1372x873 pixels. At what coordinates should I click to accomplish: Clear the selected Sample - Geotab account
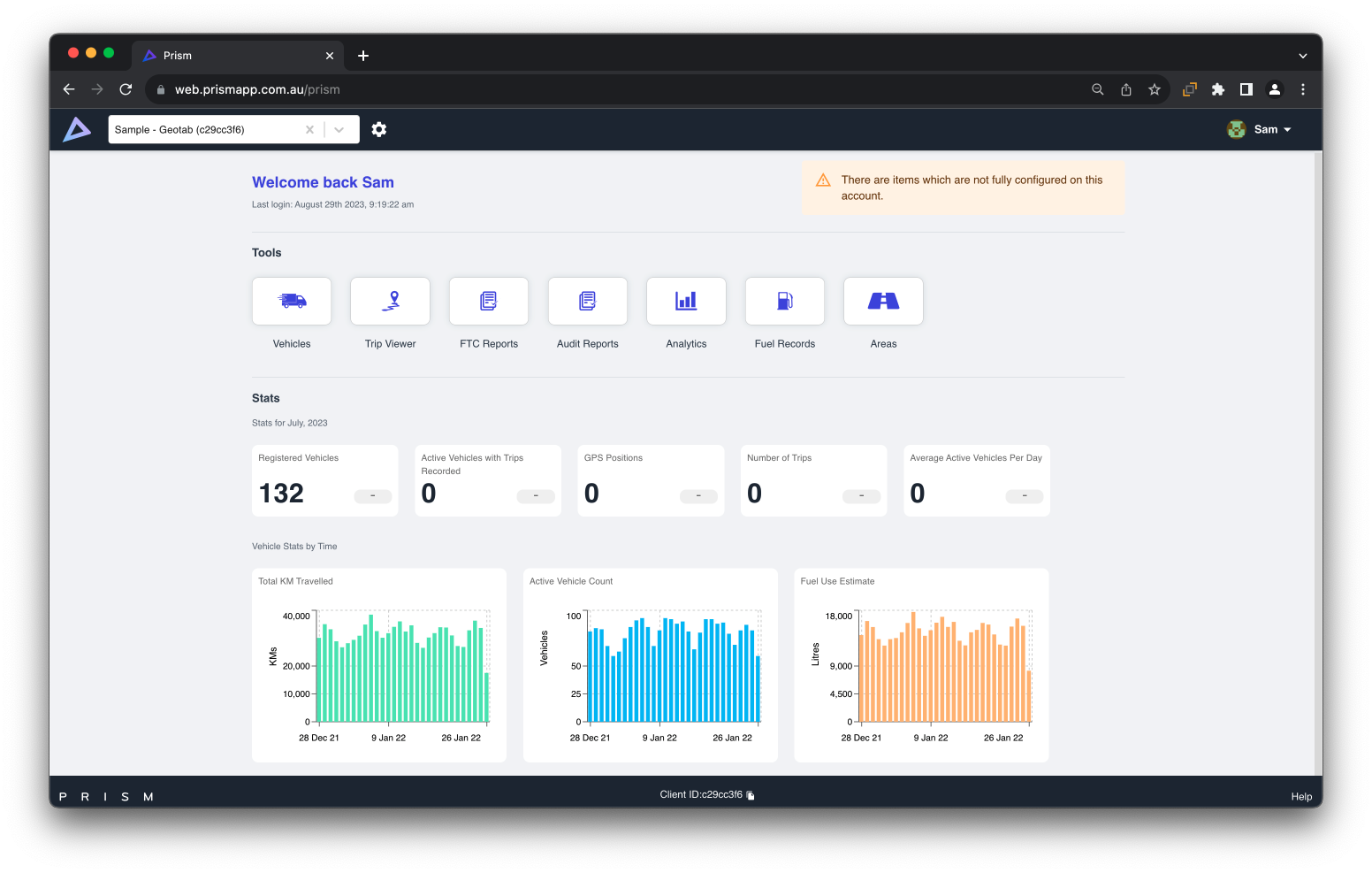[x=309, y=130]
